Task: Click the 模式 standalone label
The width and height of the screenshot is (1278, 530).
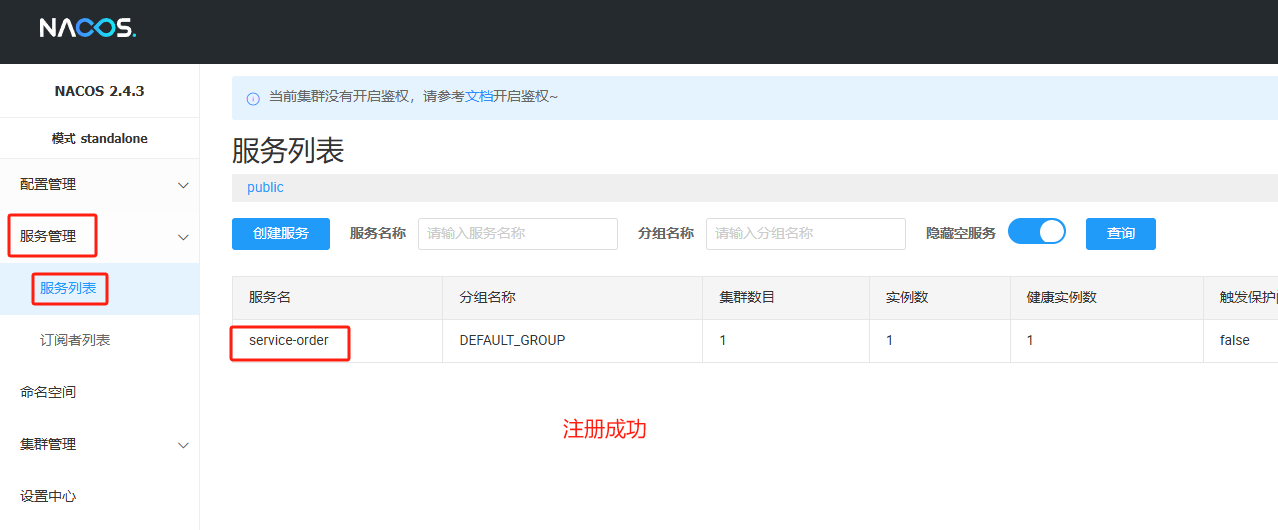Action: (100, 139)
